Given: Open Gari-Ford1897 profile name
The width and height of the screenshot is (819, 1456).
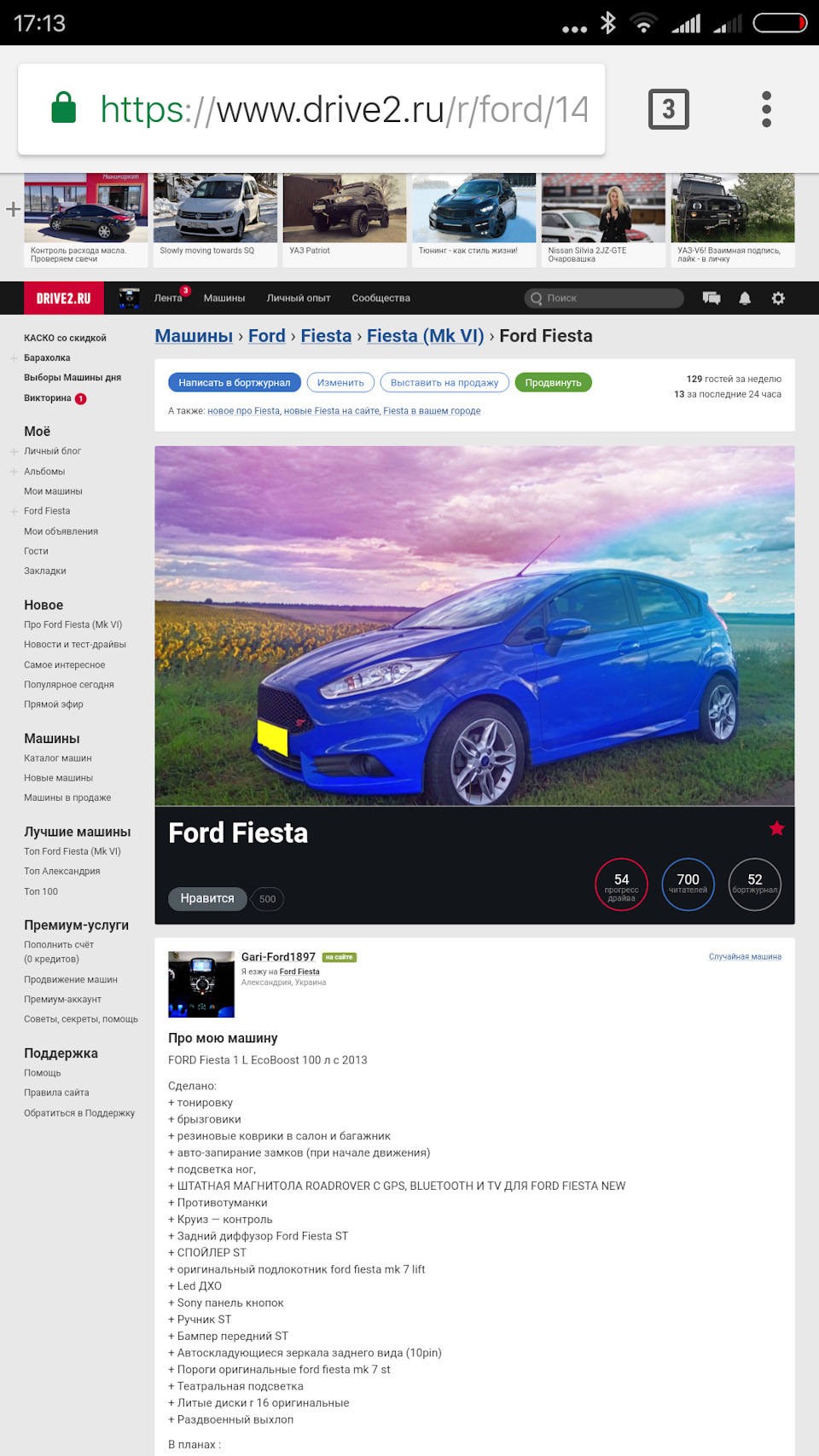Looking at the screenshot, I should point(278,957).
